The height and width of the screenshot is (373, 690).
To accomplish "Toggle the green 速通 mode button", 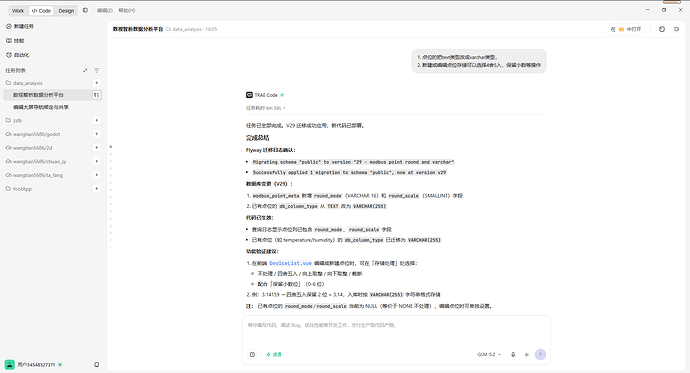I will click(274, 355).
